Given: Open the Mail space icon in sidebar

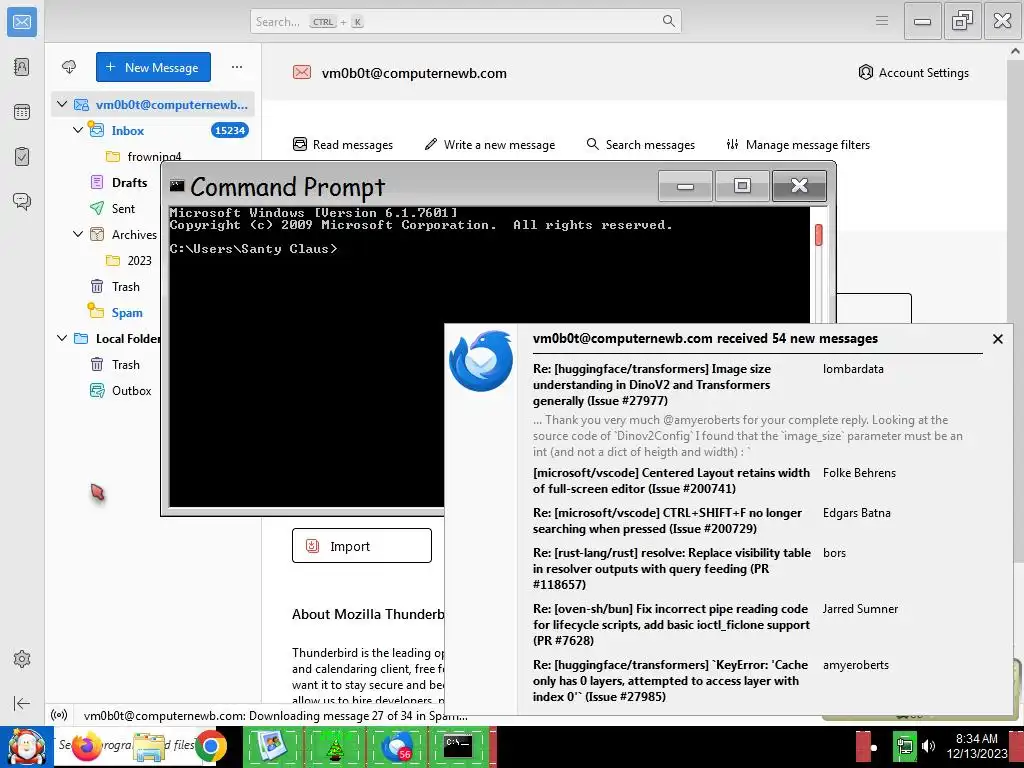Looking at the screenshot, I should pos(22,22).
